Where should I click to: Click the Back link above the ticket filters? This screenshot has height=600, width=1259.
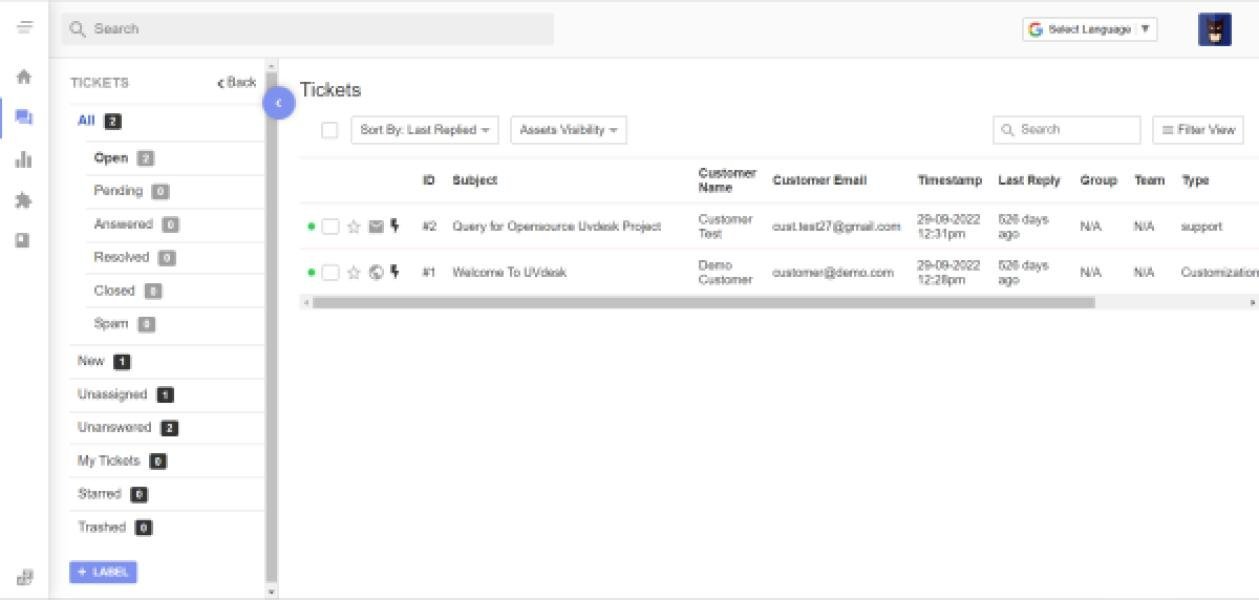[237, 82]
